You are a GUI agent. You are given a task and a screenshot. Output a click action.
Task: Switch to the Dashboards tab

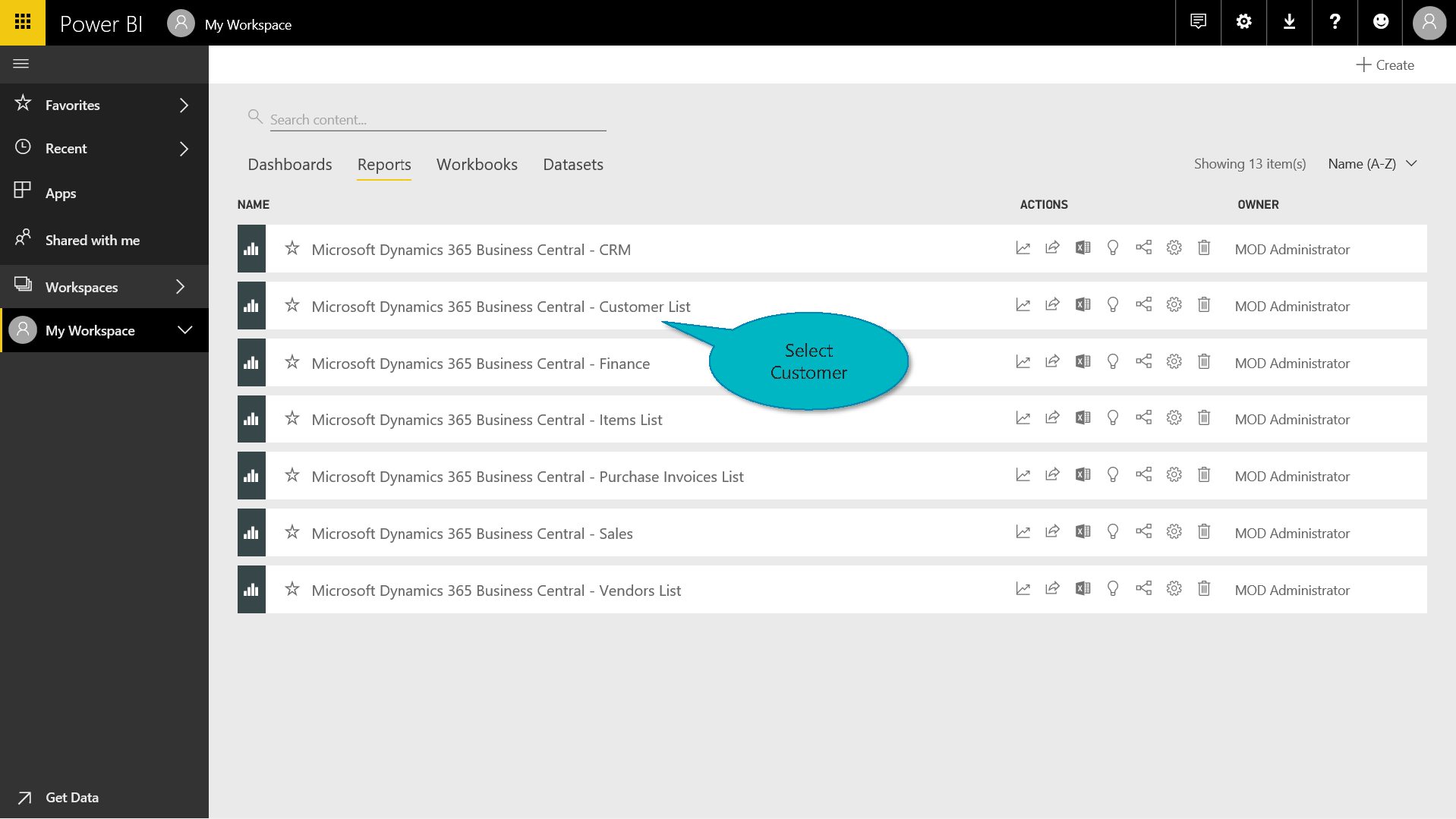coord(289,165)
